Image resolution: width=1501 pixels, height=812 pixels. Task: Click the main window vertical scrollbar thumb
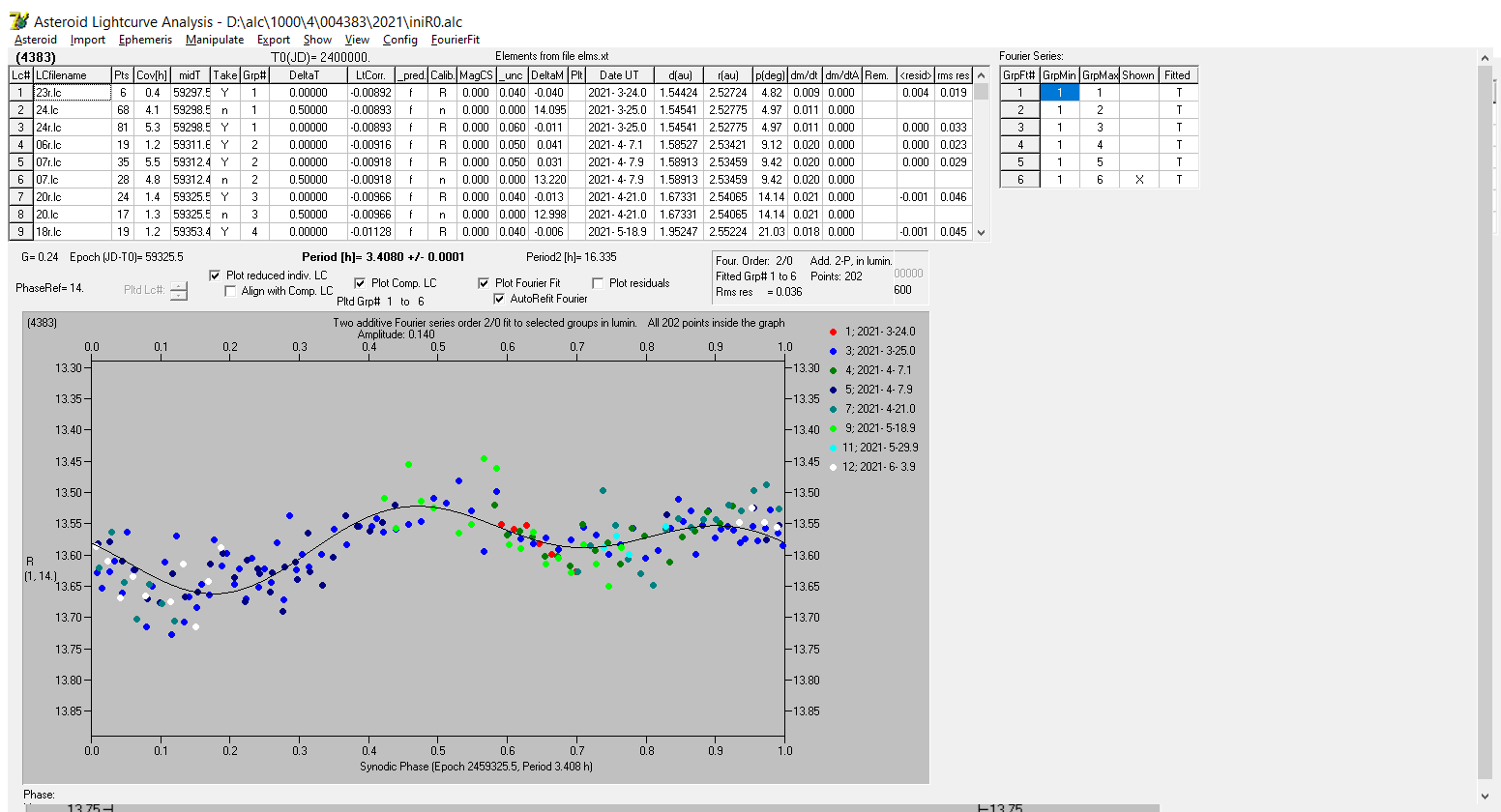(x=1486, y=422)
